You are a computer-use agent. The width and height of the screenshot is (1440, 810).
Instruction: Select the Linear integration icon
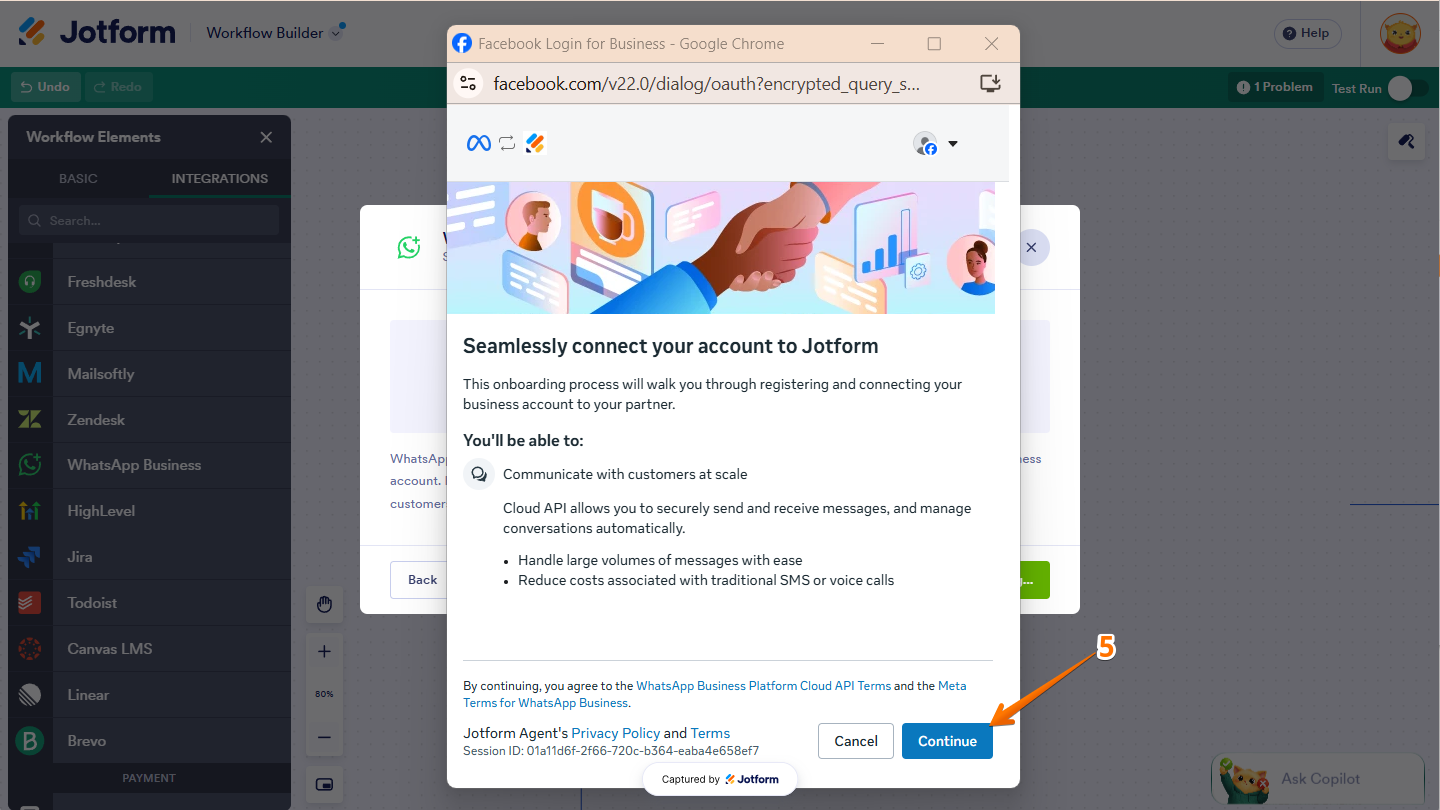click(30, 695)
